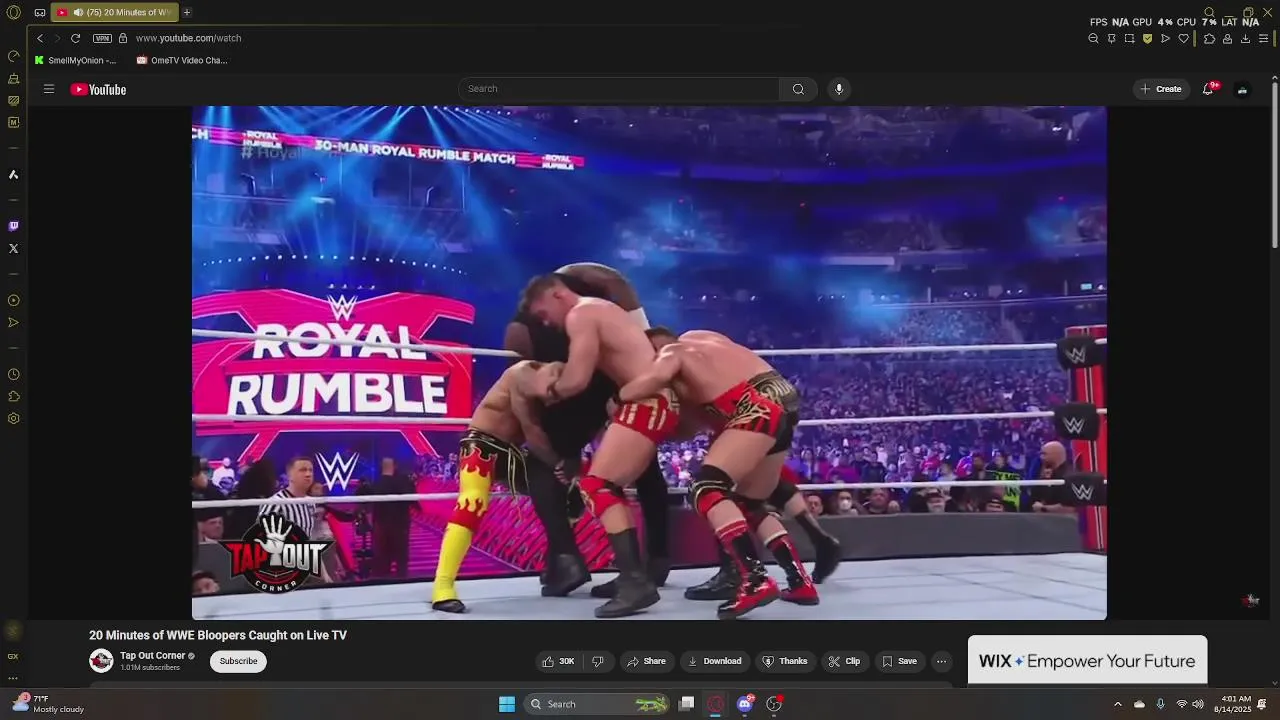The height and width of the screenshot is (720, 1280).
Task: Create a Clip from the video
Action: [844, 661]
